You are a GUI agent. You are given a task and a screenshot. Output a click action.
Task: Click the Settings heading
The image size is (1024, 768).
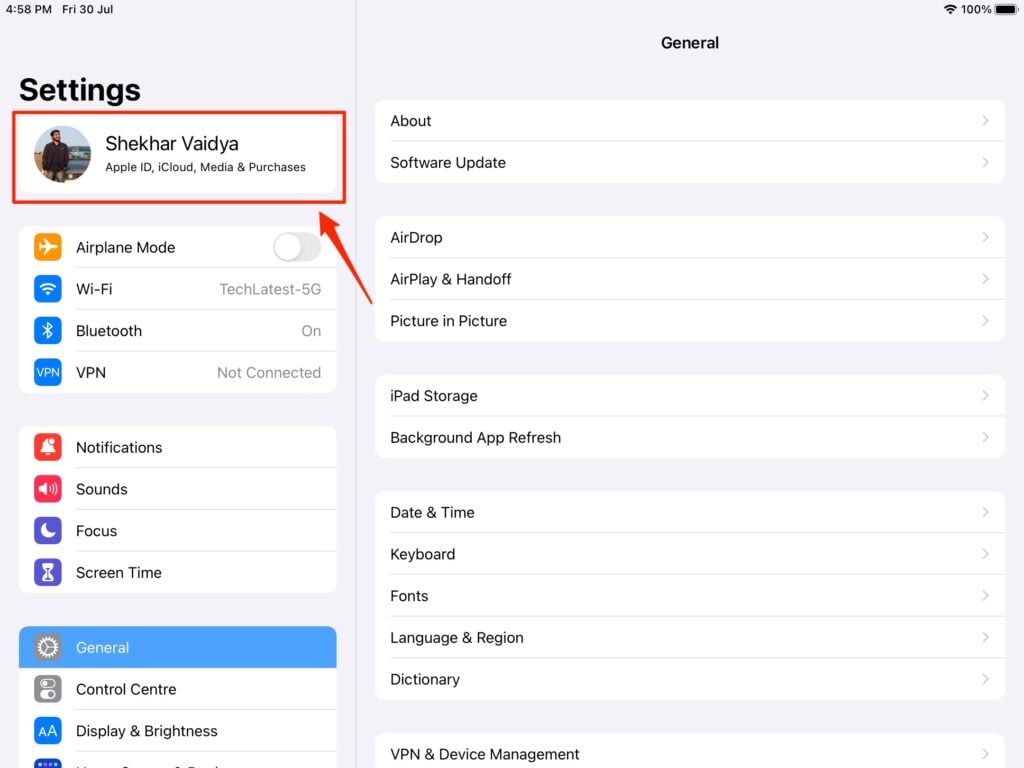tap(80, 89)
